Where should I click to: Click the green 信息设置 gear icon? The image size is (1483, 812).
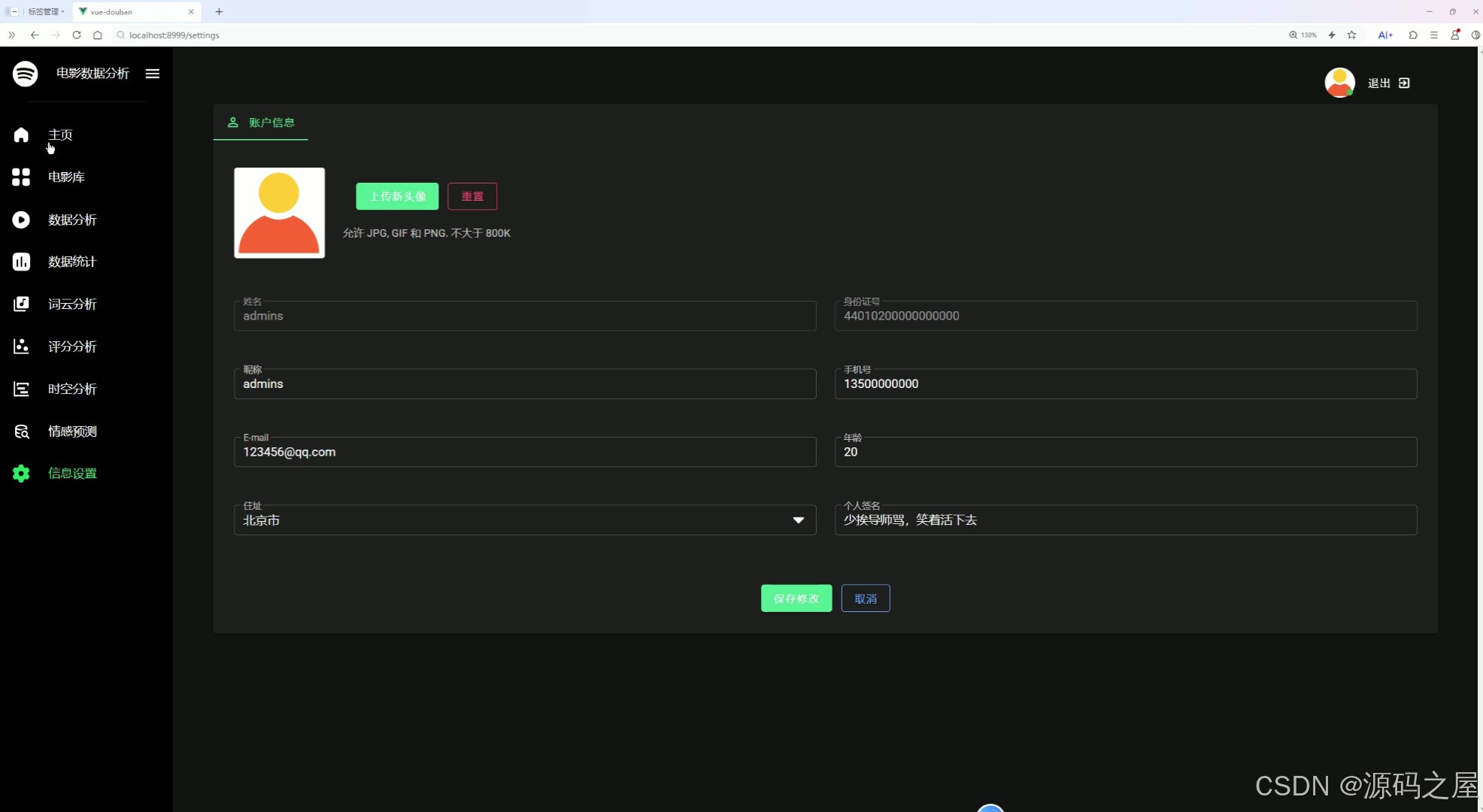tap(21, 473)
